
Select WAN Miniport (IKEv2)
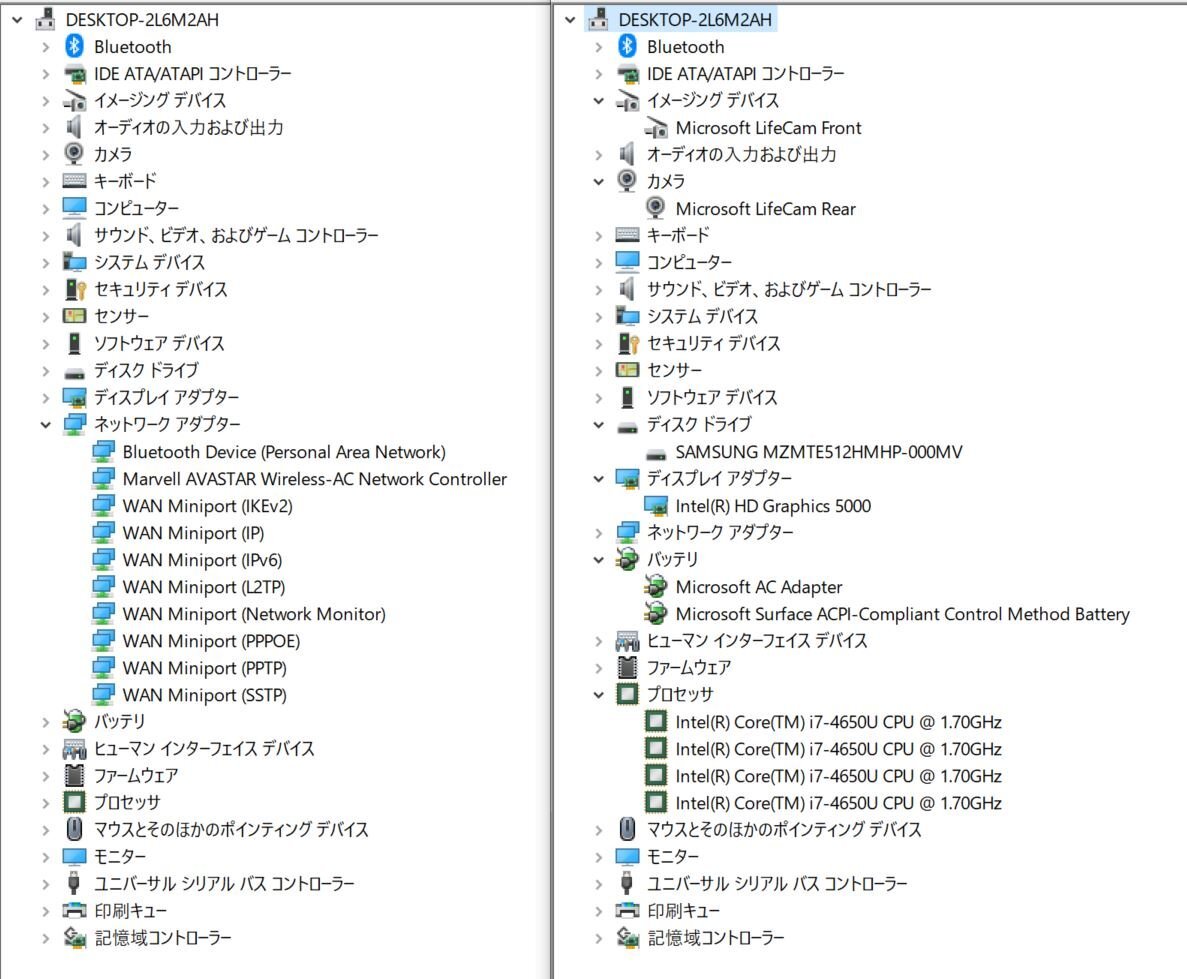click(207, 506)
